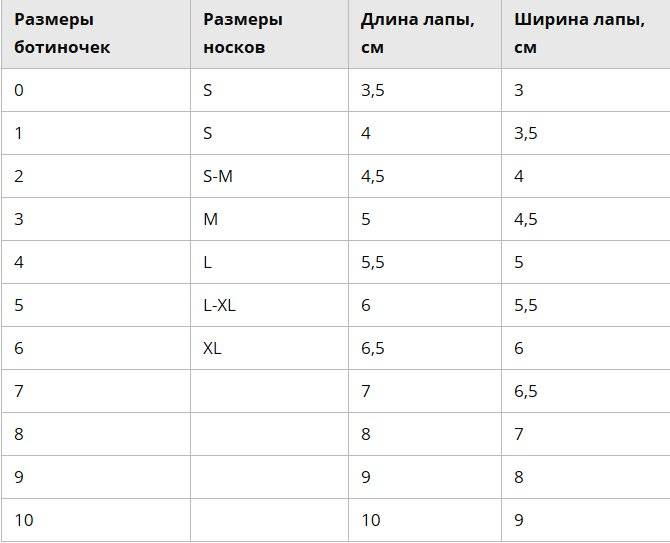Viewport: 670px width, 543px height.
Task: Select boot size 0 cell
Action: 96,90
